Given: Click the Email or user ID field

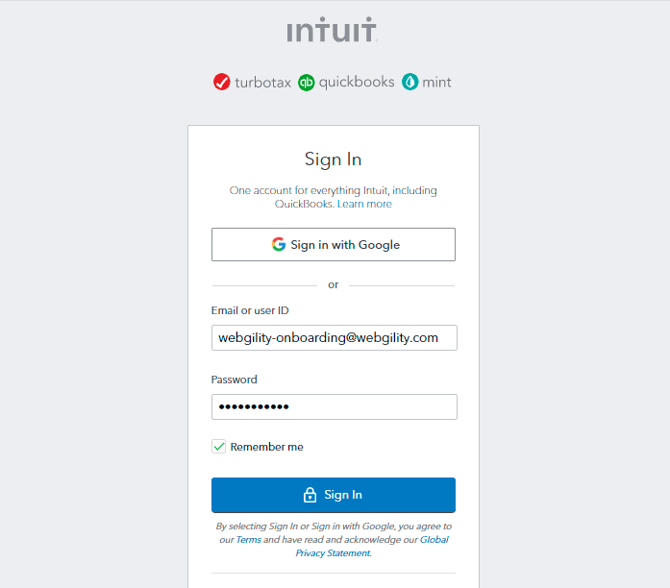Looking at the screenshot, I should click(333, 338).
